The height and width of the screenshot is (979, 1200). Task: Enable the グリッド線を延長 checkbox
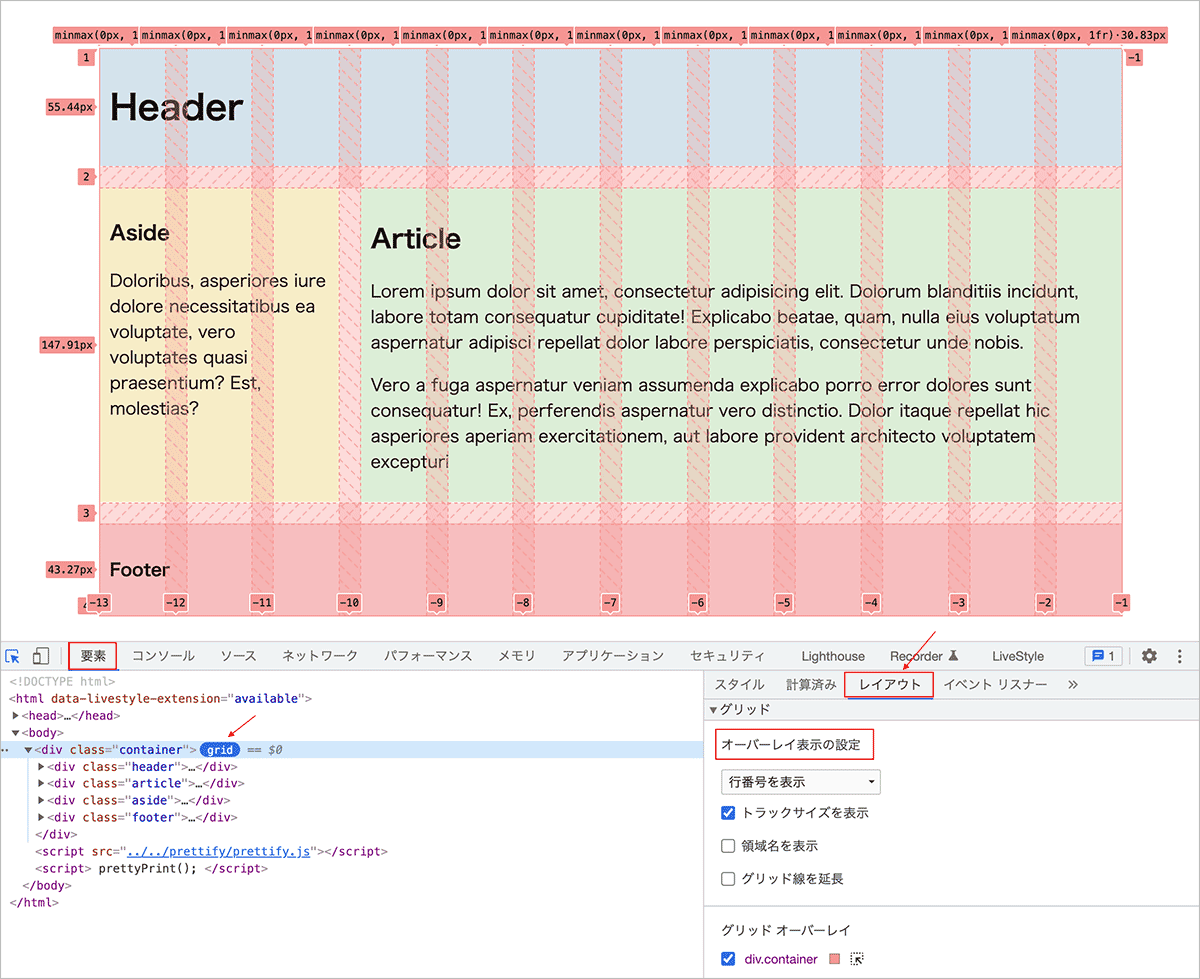coord(728,879)
